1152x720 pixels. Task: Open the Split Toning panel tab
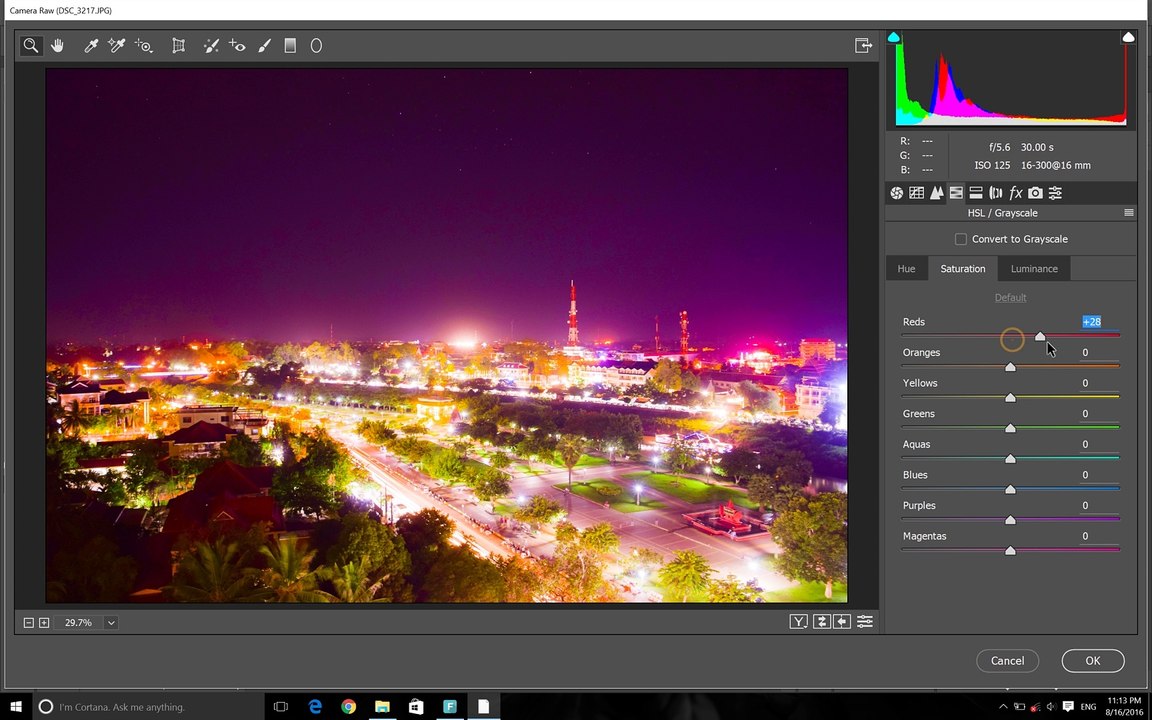tap(976, 192)
